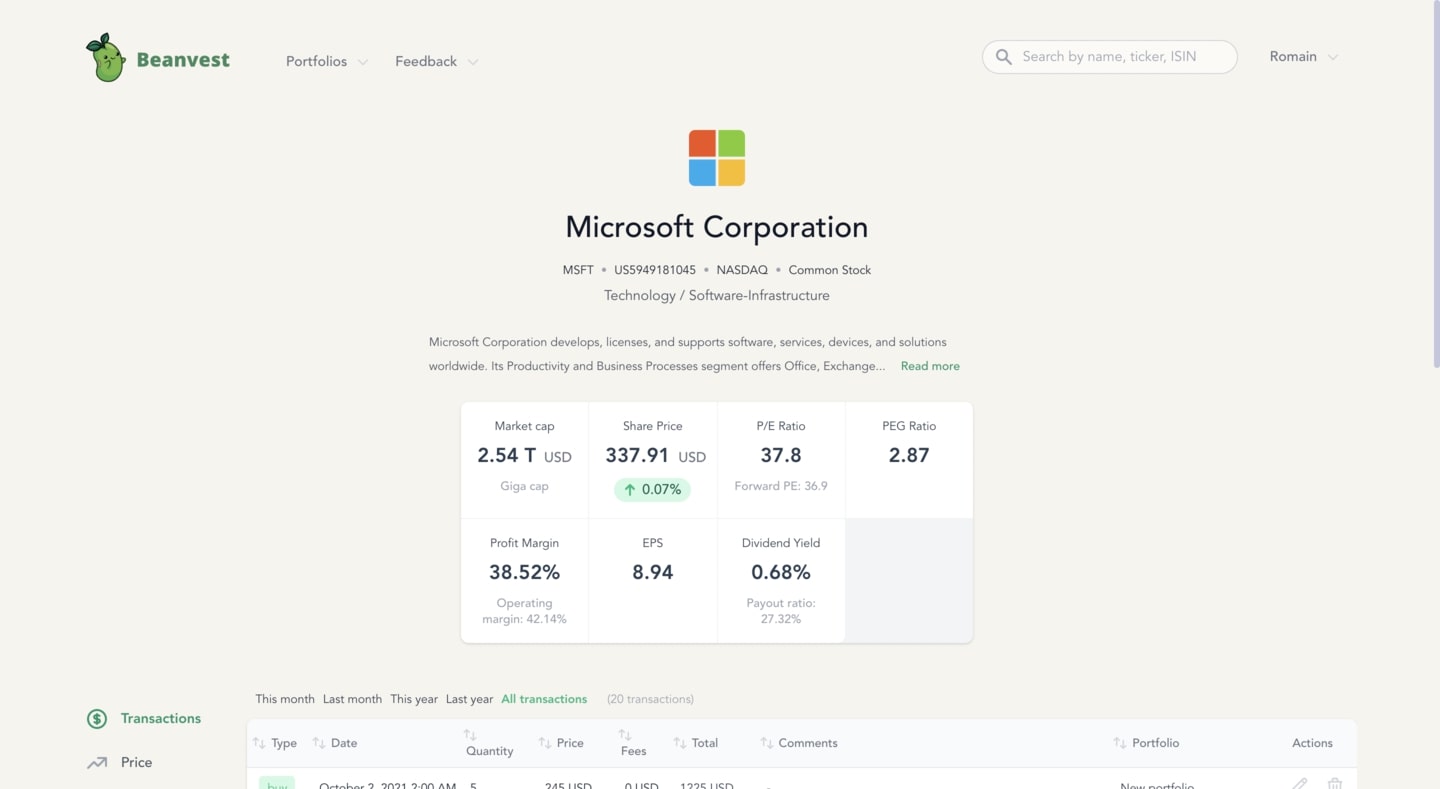The image size is (1440, 789).
Task: Click the Payout ratio: 27.32% text
Action: pos(781,611)
